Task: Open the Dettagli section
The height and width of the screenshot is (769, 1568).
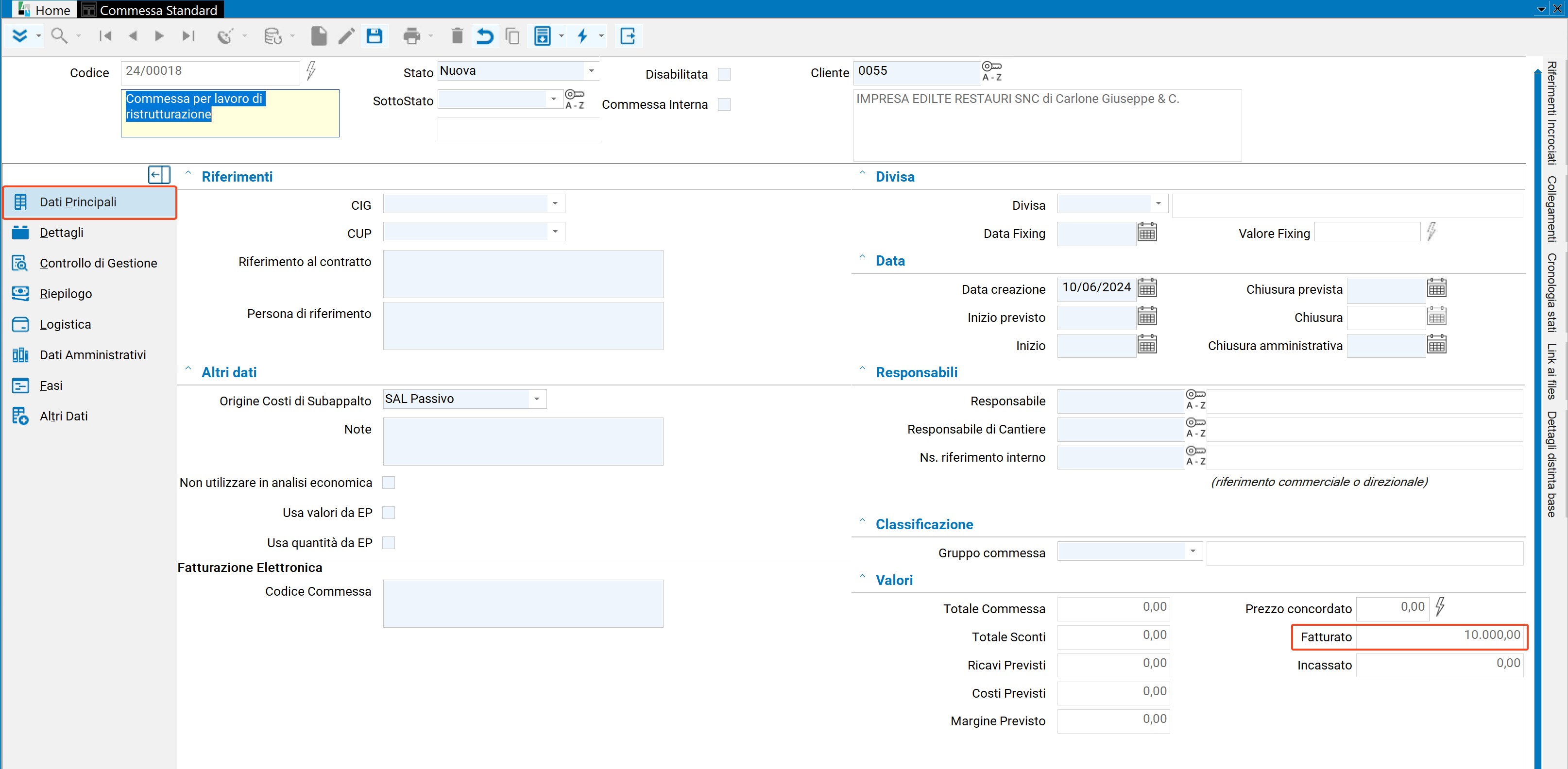Action: pyautogui.click(x=89, y=233)
